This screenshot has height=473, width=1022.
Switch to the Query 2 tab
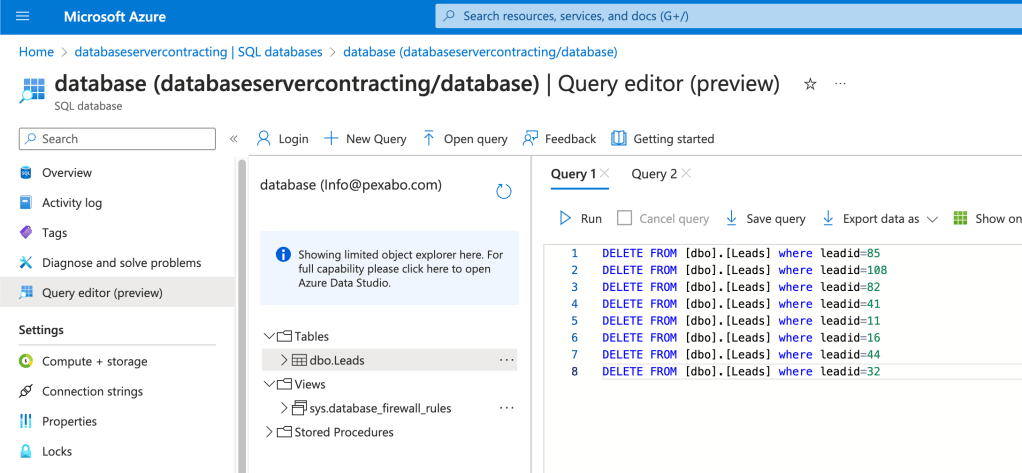(x=654, y=174)
